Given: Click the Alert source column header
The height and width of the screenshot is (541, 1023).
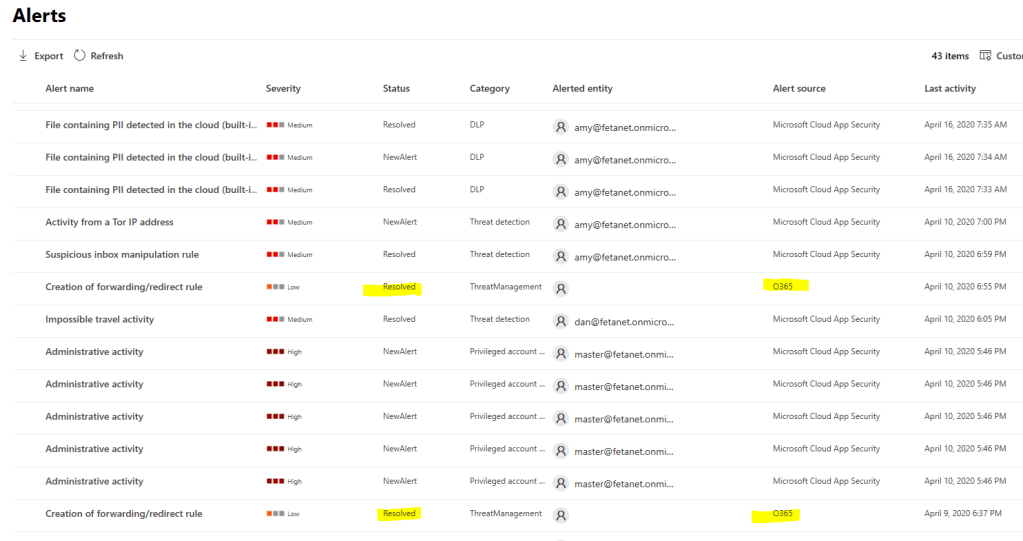Looking at the screenshot, I should tap(799, 89).
